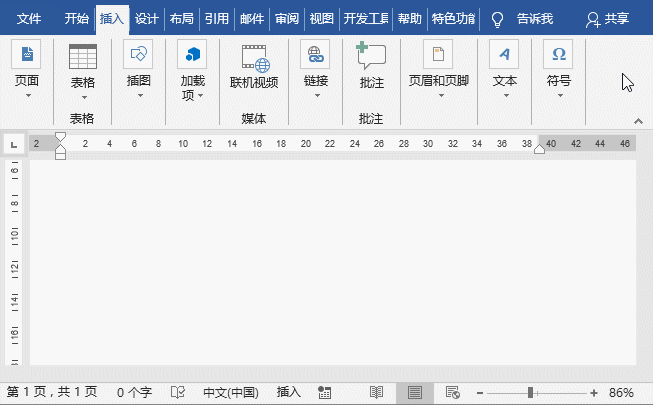Expand the 加载项 dropdown arrow

coord(201,96)
